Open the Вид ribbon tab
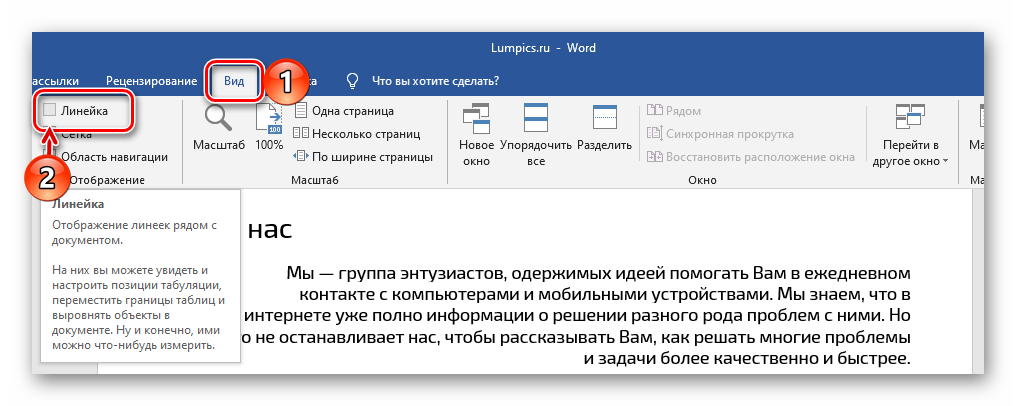1016x406 pixels. 234,80
